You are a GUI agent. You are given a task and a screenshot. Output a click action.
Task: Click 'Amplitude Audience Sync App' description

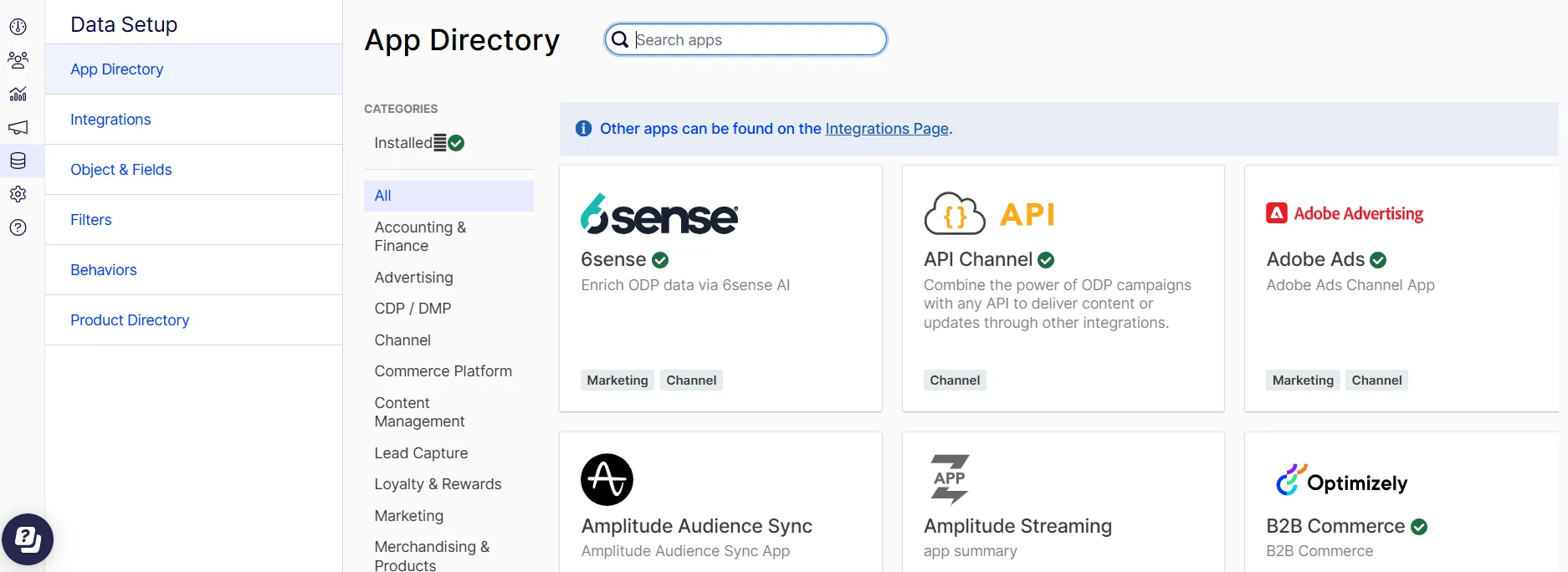coord(685,551)
